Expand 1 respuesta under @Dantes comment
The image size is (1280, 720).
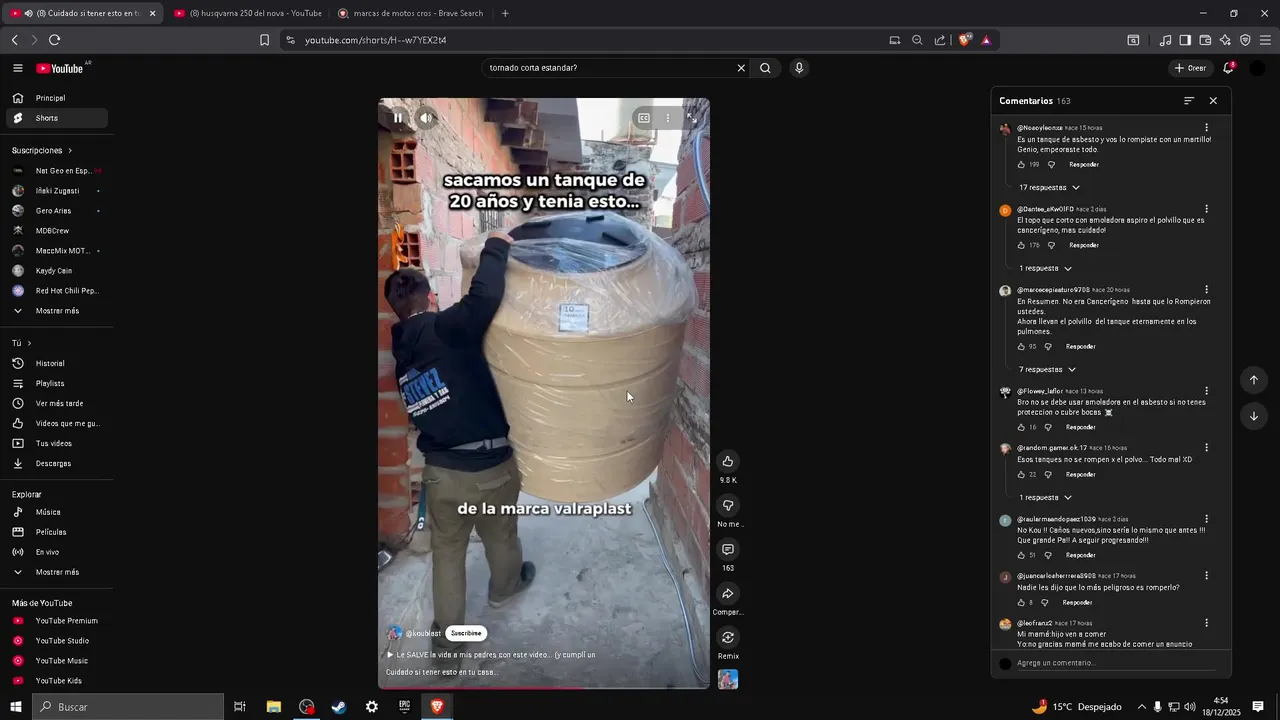tap(1045, 269)
